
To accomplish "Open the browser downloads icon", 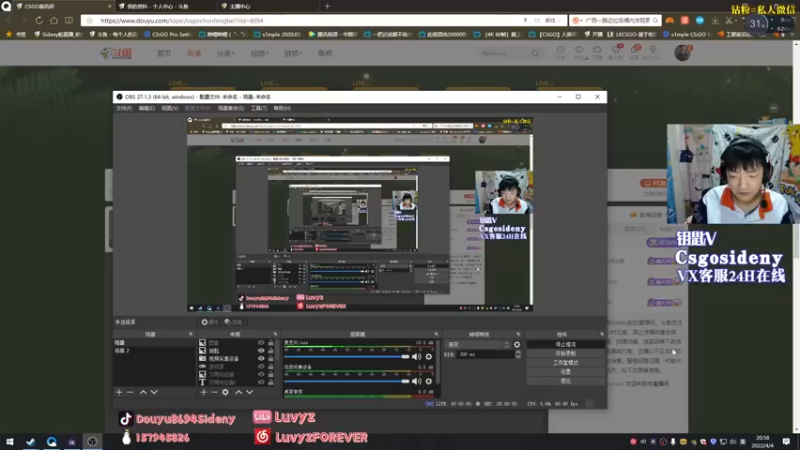I will point(715,20).
